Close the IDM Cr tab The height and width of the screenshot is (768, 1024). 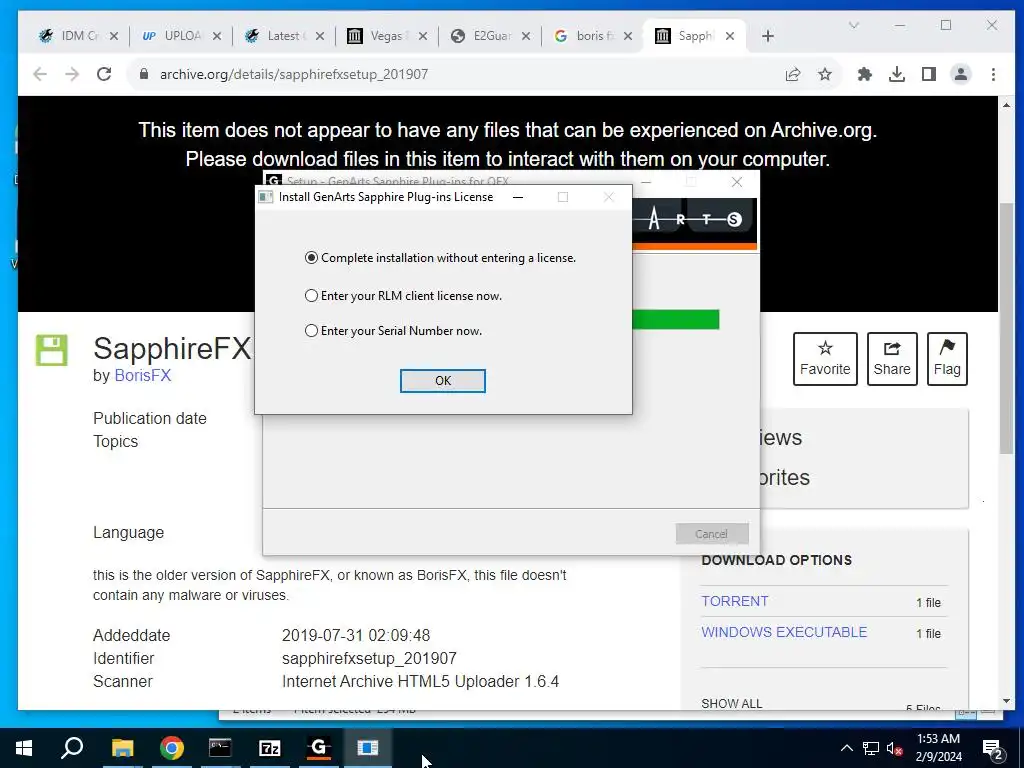pos(114,36)
